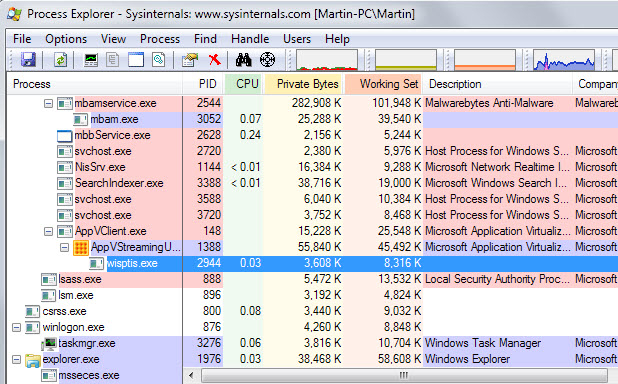Open the View menu
The image size is (618, 384).
[x=113, y=39]
